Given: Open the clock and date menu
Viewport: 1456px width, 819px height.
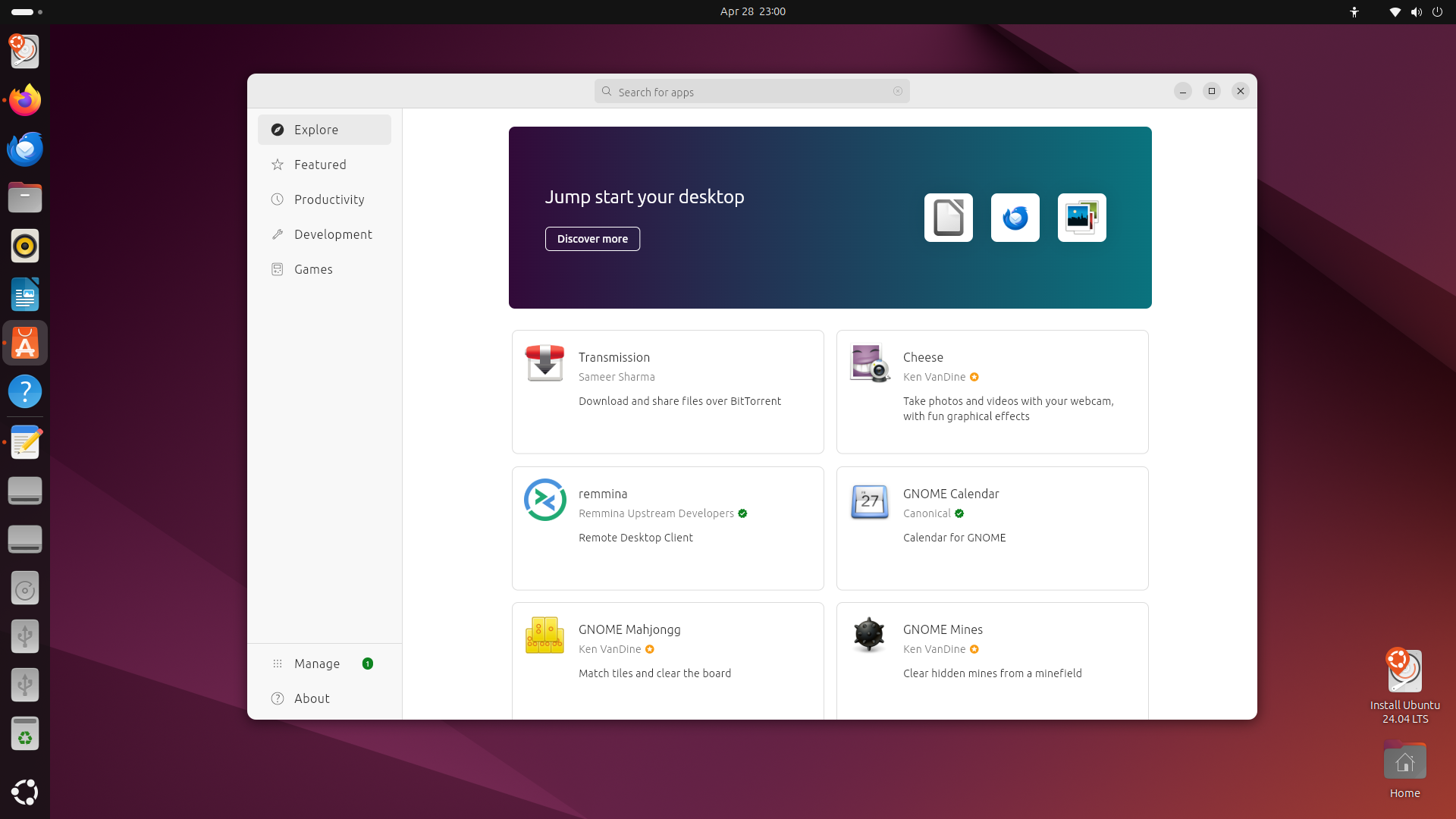Looking at the screenshot, I should (x=752, y=11).
